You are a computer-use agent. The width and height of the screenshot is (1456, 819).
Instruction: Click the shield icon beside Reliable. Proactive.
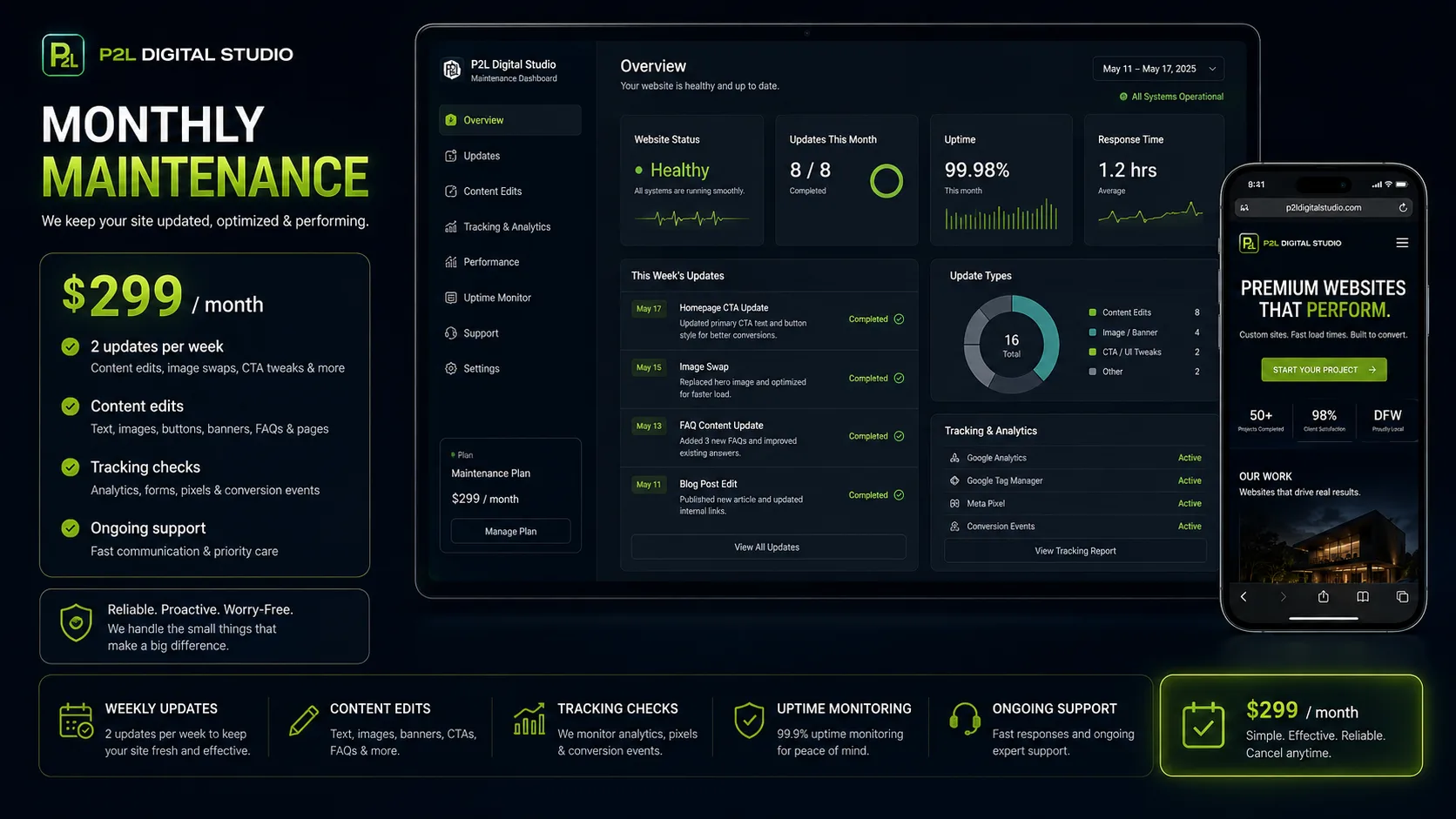click(x=76, y=623)
